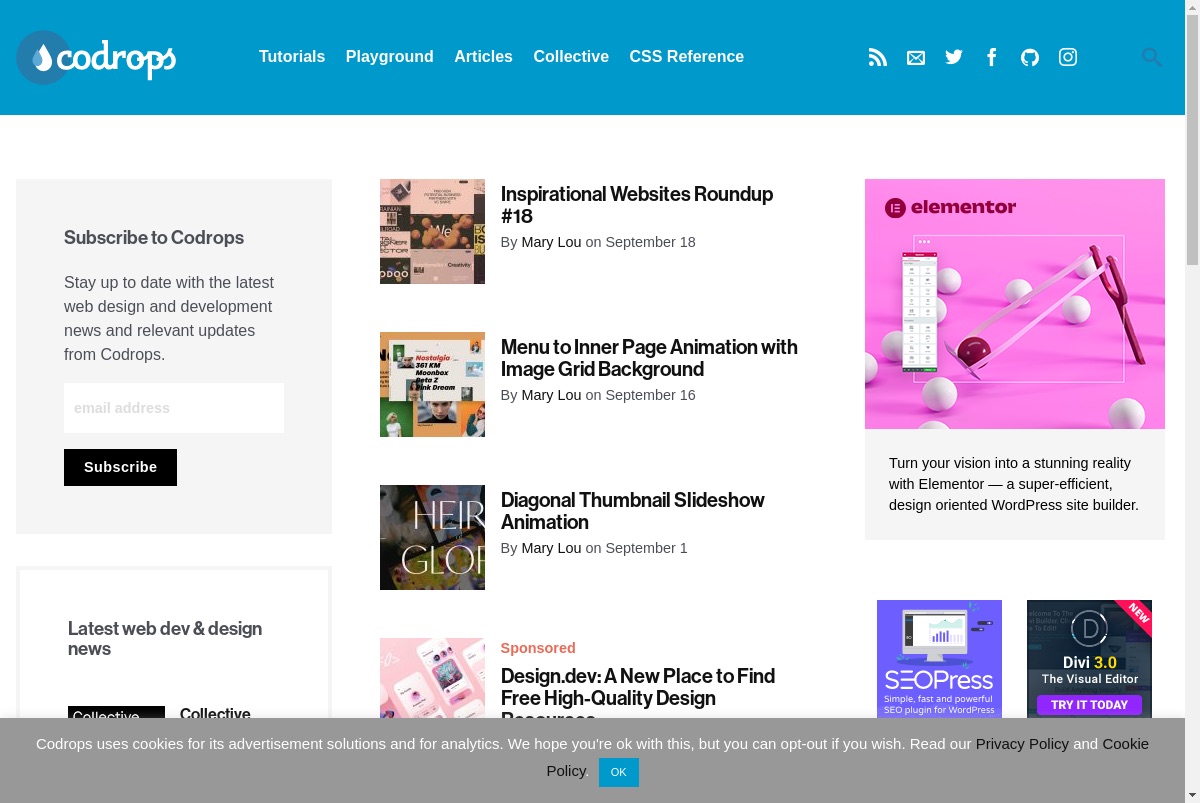
Task: Click the Elementor ad description text
Action: (x=1014, y=484)
